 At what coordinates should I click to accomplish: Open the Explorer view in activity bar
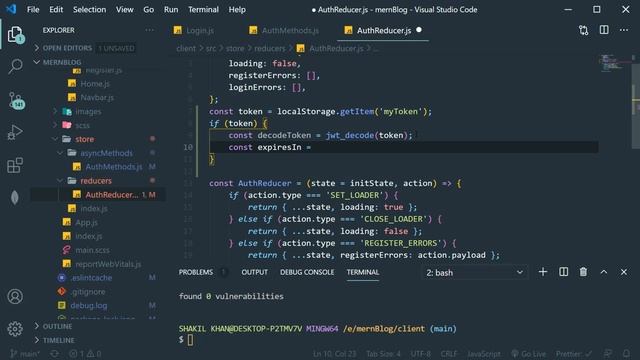pos(15,35)
